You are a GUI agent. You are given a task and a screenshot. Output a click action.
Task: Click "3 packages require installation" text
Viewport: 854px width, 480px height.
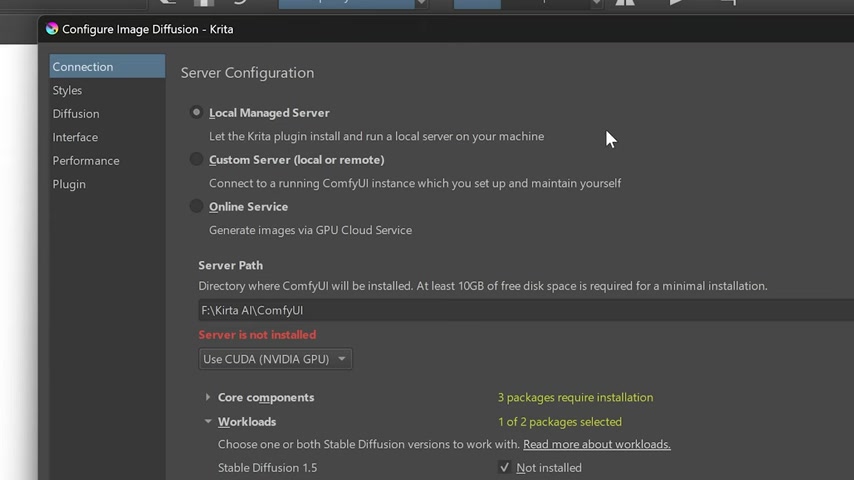point(575,397)
